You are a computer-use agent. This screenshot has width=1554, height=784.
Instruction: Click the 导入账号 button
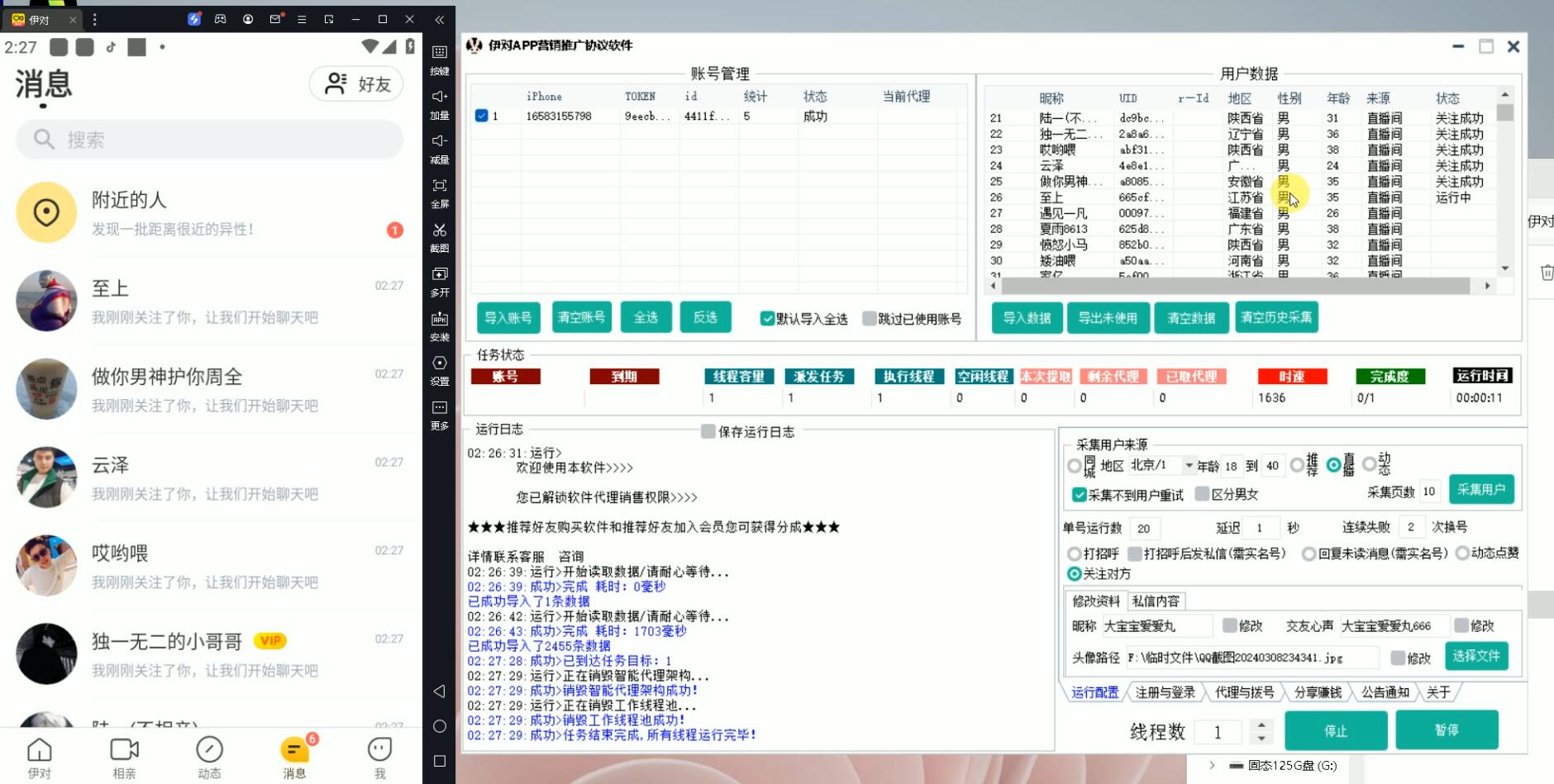[508, 318]
